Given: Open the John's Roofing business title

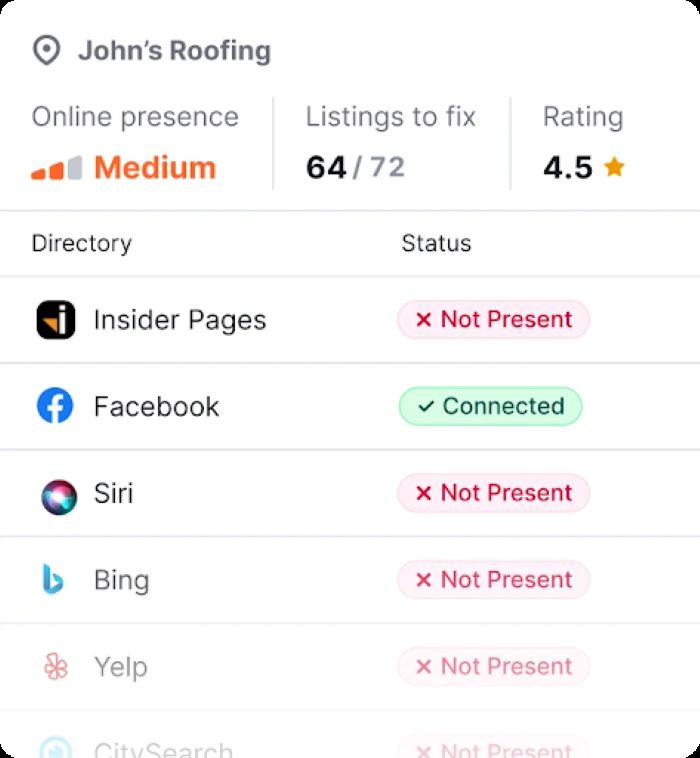Looking at the screenshot, I should pyautogui.click(x=174, y=50).
